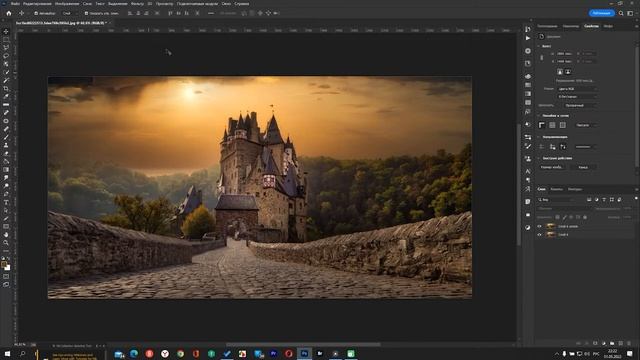Toggle lock transparent pixels

pos(558,217)
